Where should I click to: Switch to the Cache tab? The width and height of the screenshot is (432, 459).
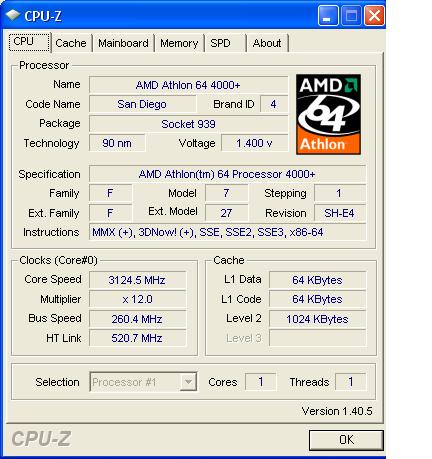pos(71,43)
